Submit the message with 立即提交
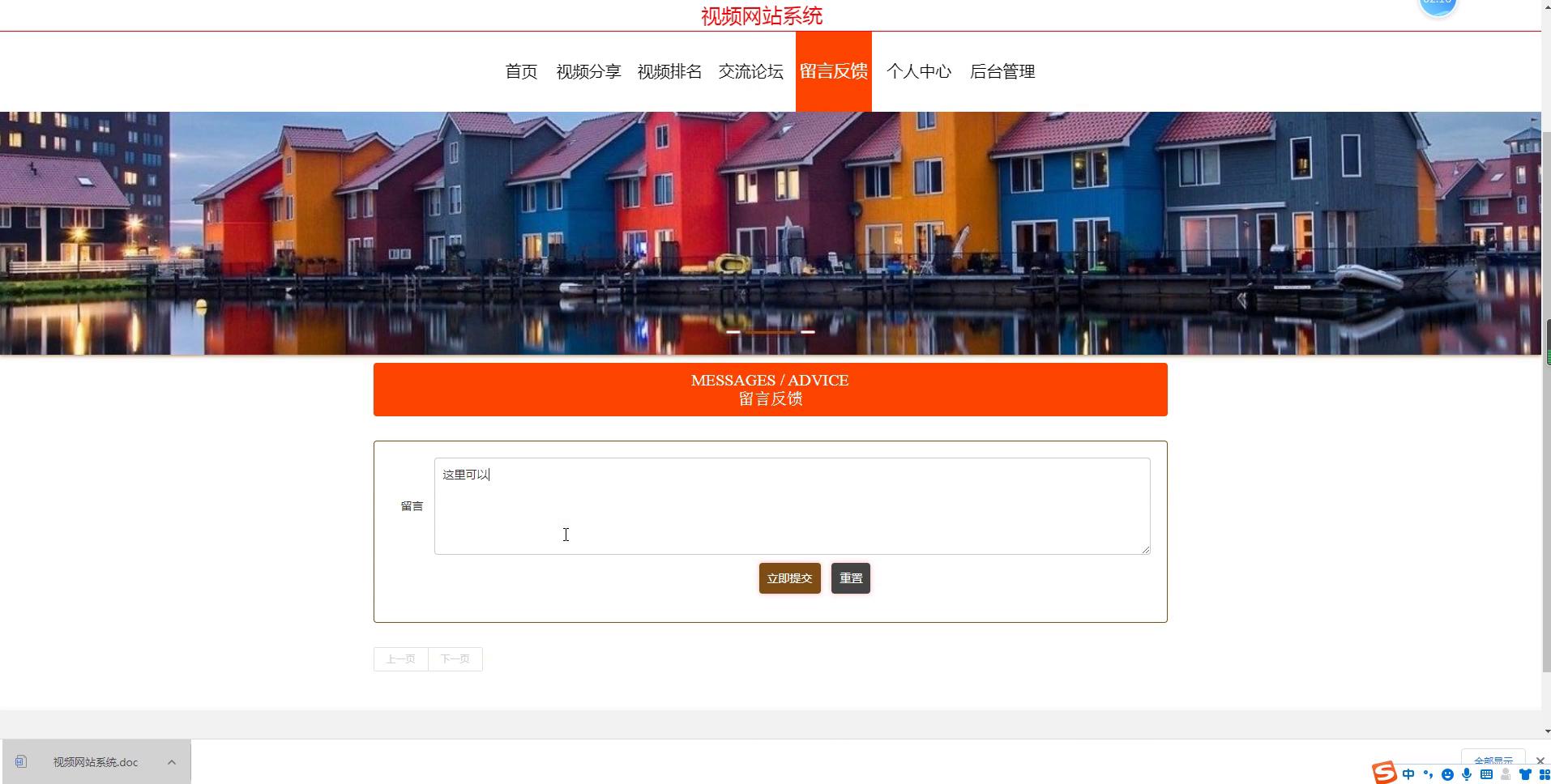The width and height of the screenshot is (1551, 784). click(789, 578)
